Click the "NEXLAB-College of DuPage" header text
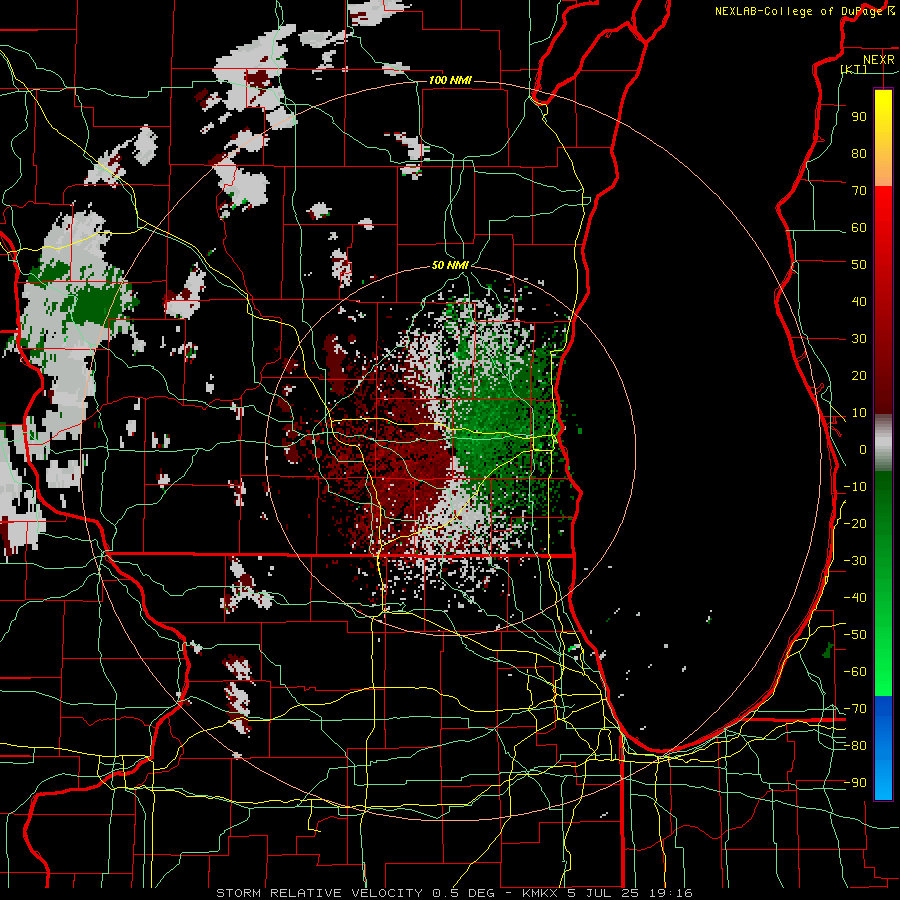This screenshot has width=900, height=900. [800, 11]
